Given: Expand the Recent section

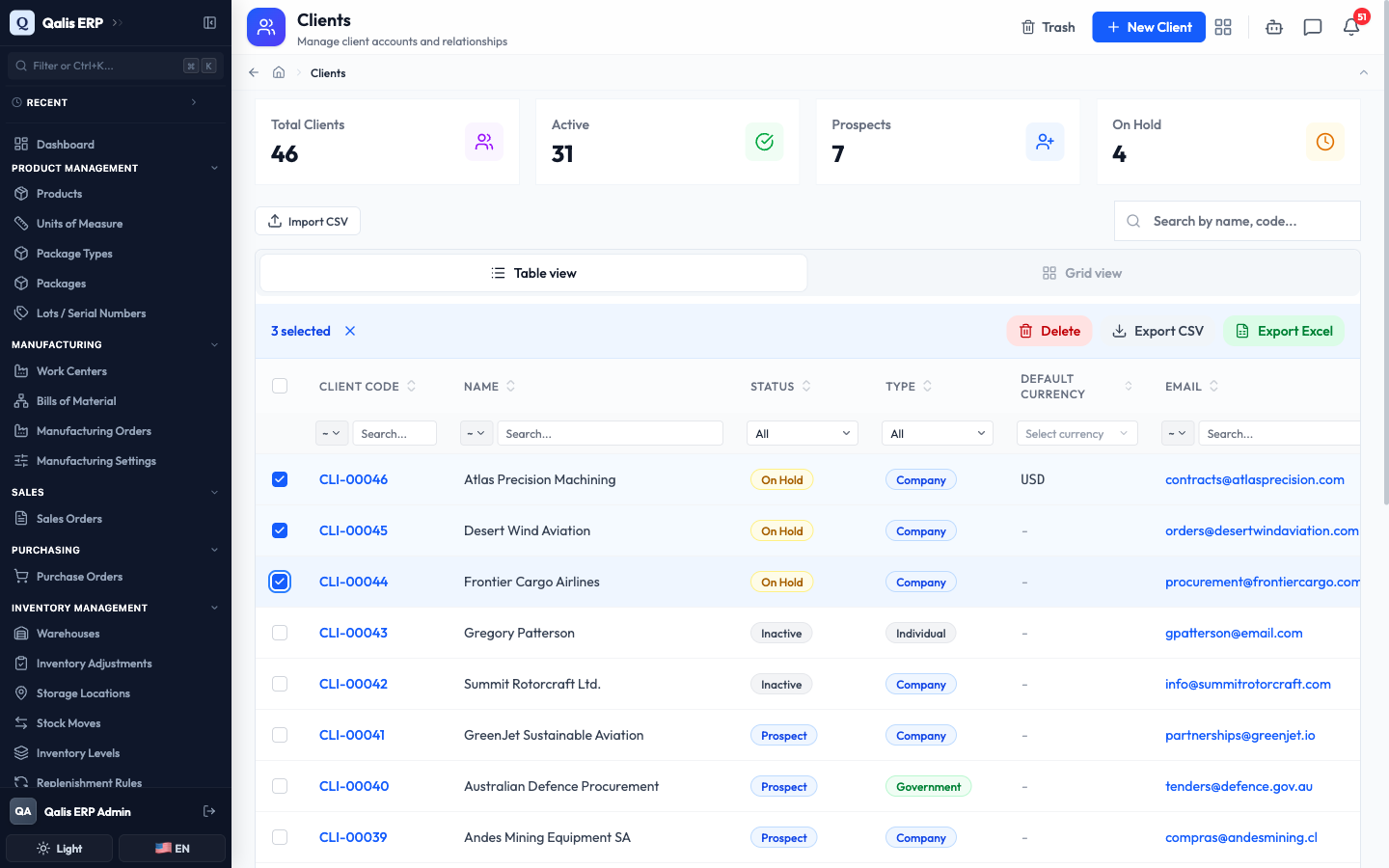Looking at the screenshot, I should [193, 102].
